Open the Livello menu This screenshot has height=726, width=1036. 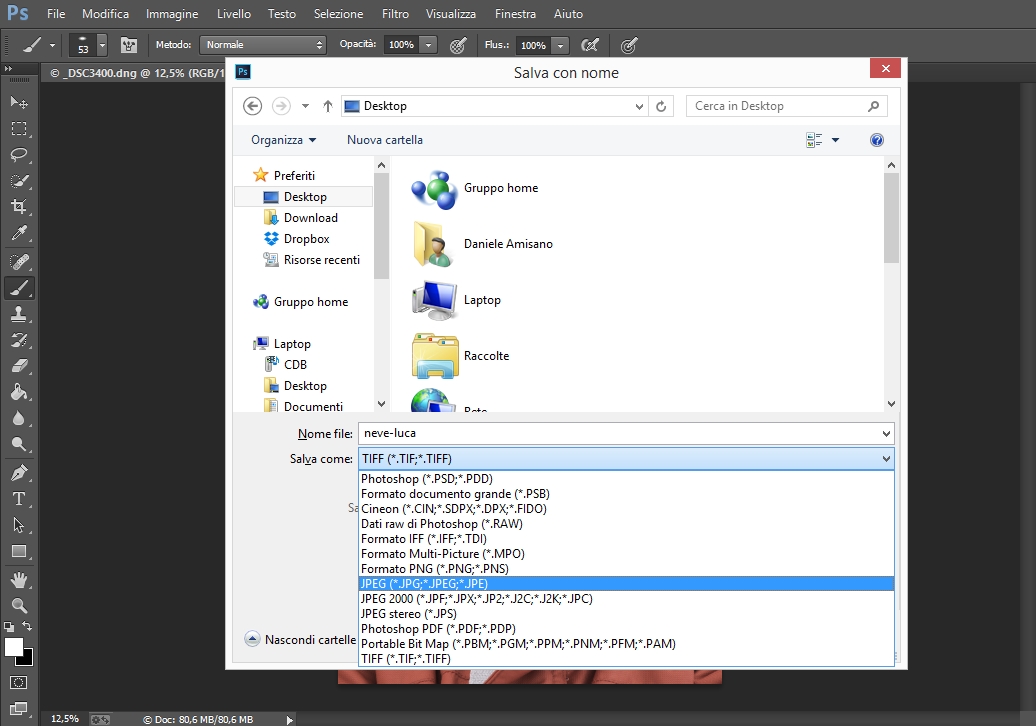tap(234, 14)
